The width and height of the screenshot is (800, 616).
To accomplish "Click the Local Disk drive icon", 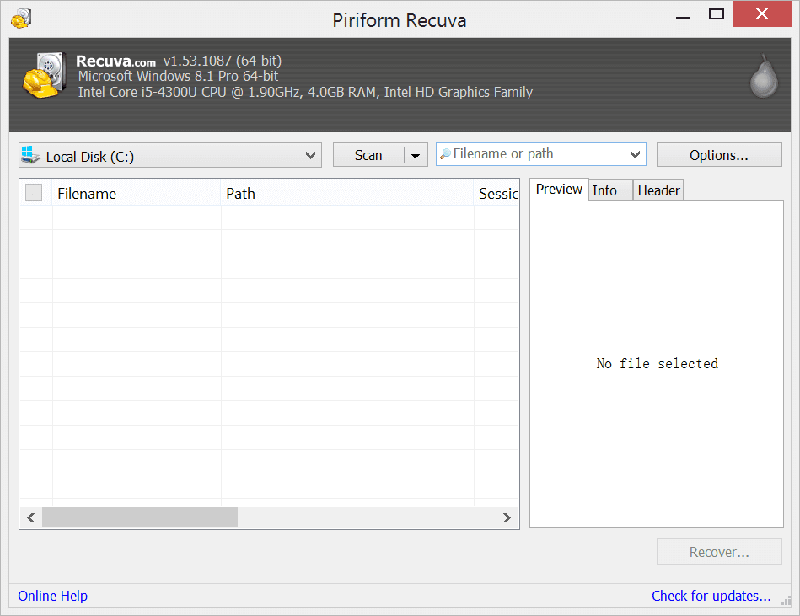I will click(30, 156).
